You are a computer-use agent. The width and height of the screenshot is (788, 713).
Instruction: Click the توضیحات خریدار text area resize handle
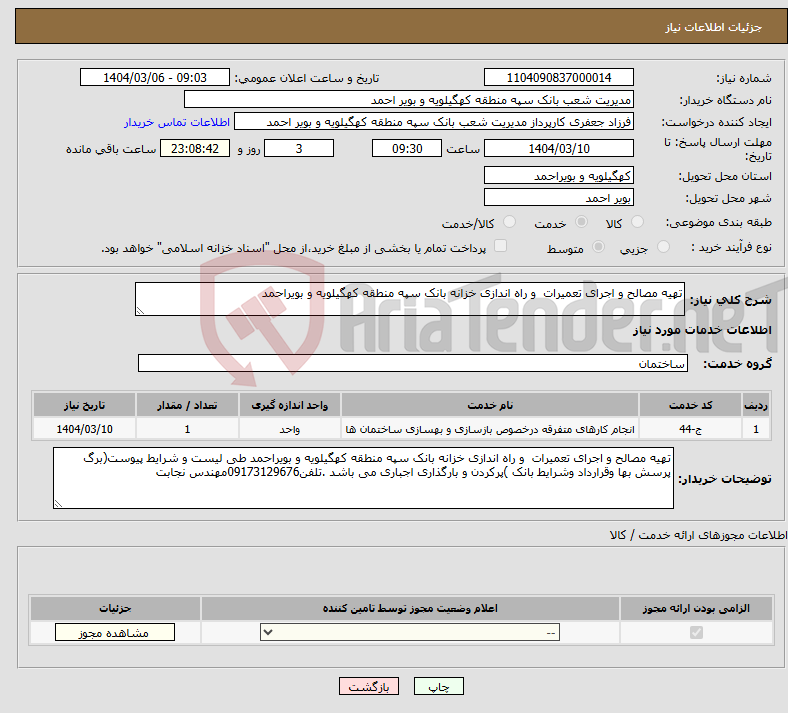pos(58,503)
